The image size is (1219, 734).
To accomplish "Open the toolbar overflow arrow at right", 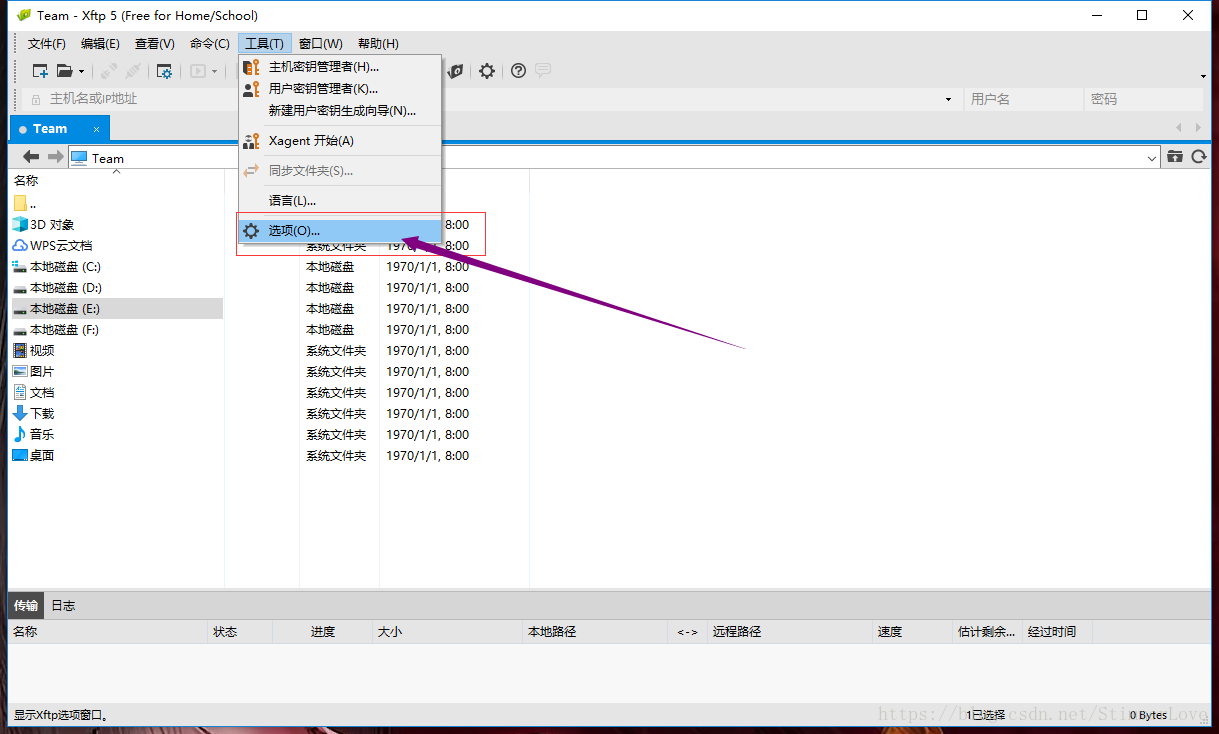I will point(1203,76).
